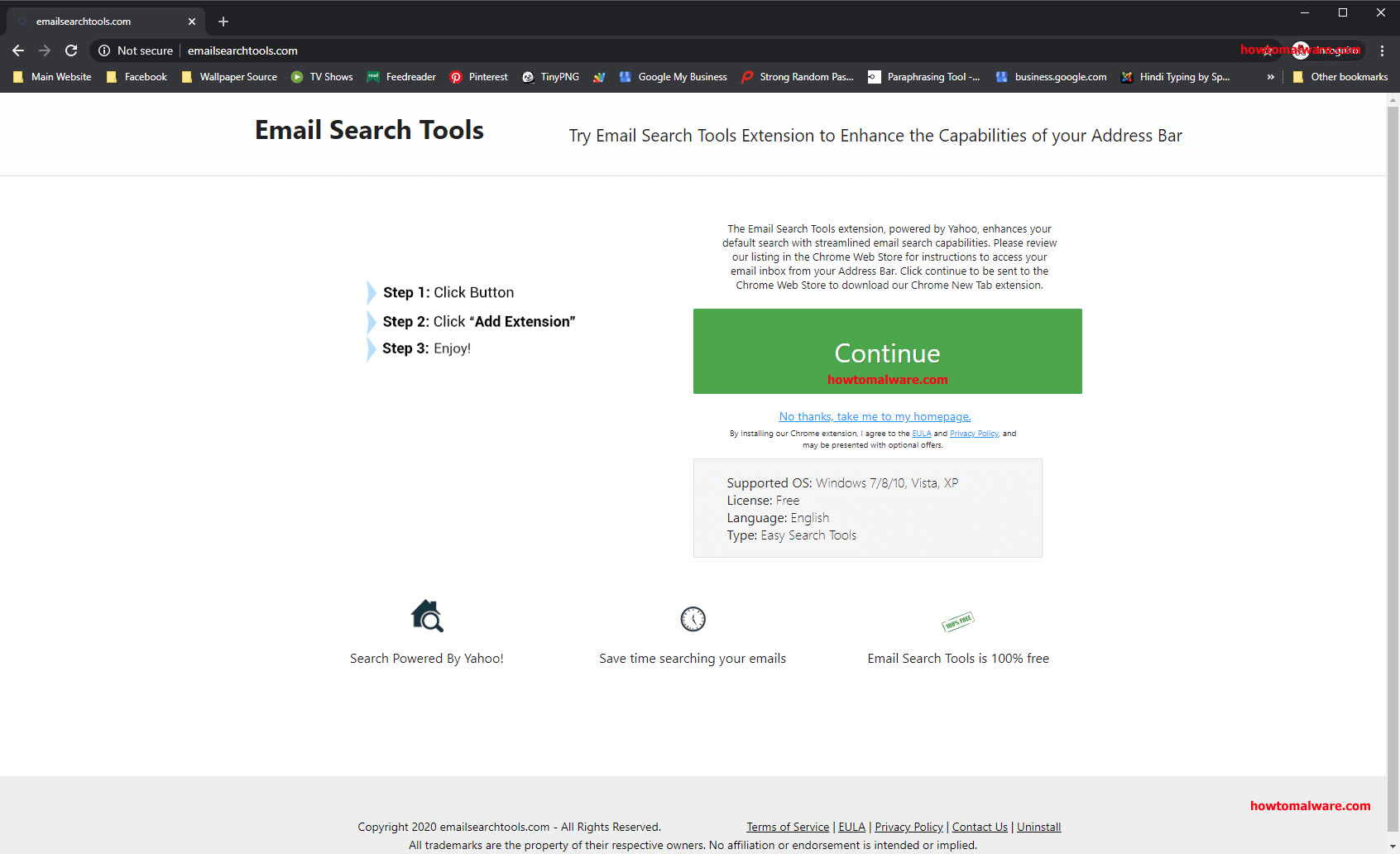Click the 100% free stamp icon

coord(958,621)
